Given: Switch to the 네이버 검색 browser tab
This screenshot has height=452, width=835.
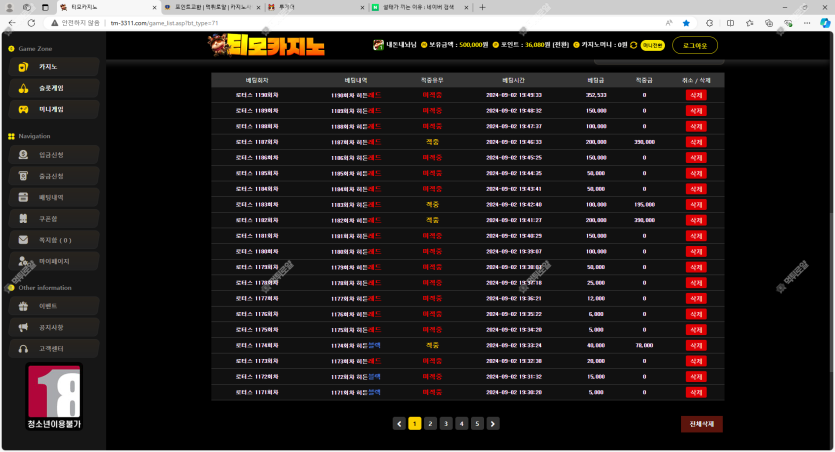Looking at the screenshot, I should click(x=412, y=7).
